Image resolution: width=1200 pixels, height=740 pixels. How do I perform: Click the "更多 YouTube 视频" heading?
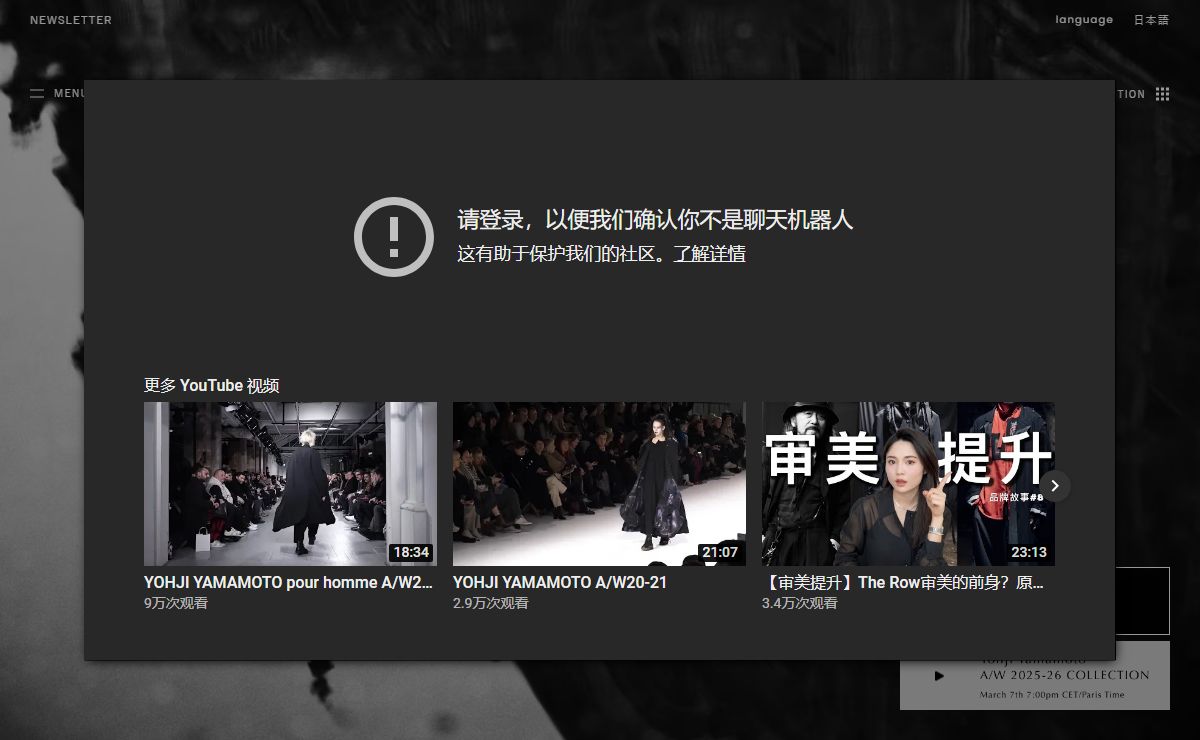211,386
